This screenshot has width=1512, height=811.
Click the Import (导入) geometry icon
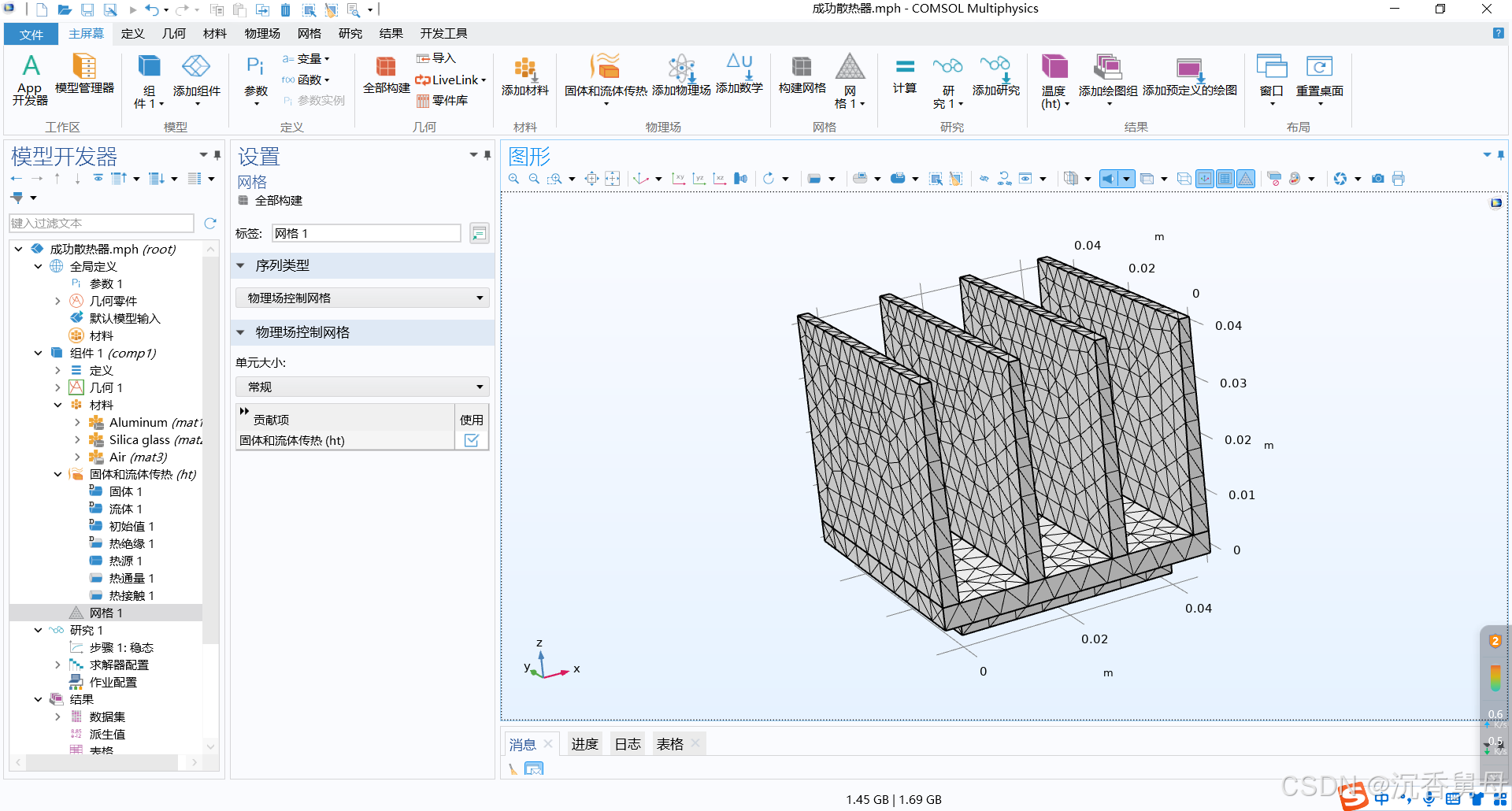436,58
